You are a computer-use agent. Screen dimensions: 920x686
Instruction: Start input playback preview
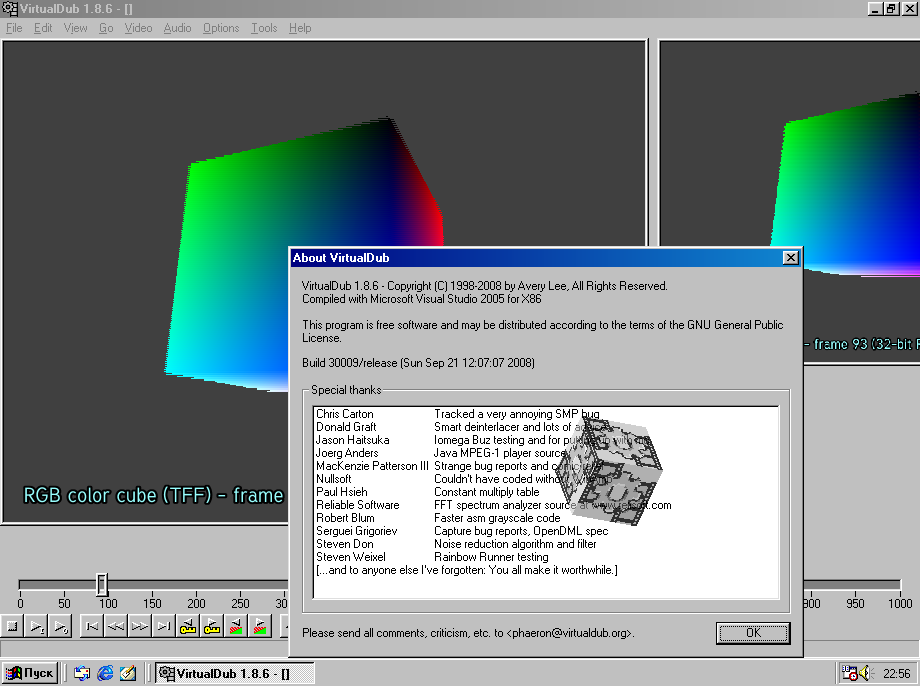(x=36, y=627)
